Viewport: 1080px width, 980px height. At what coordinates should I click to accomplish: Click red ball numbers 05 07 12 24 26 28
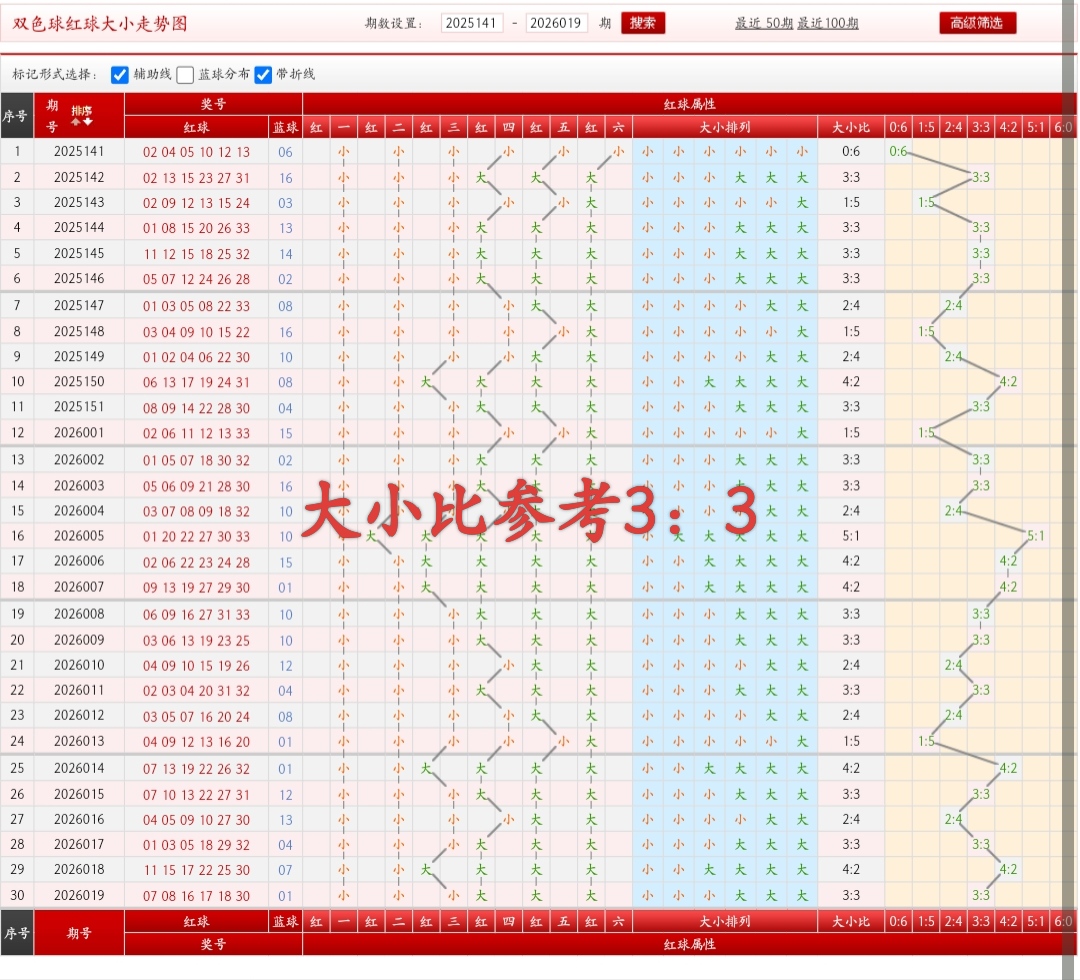[196, 279]
